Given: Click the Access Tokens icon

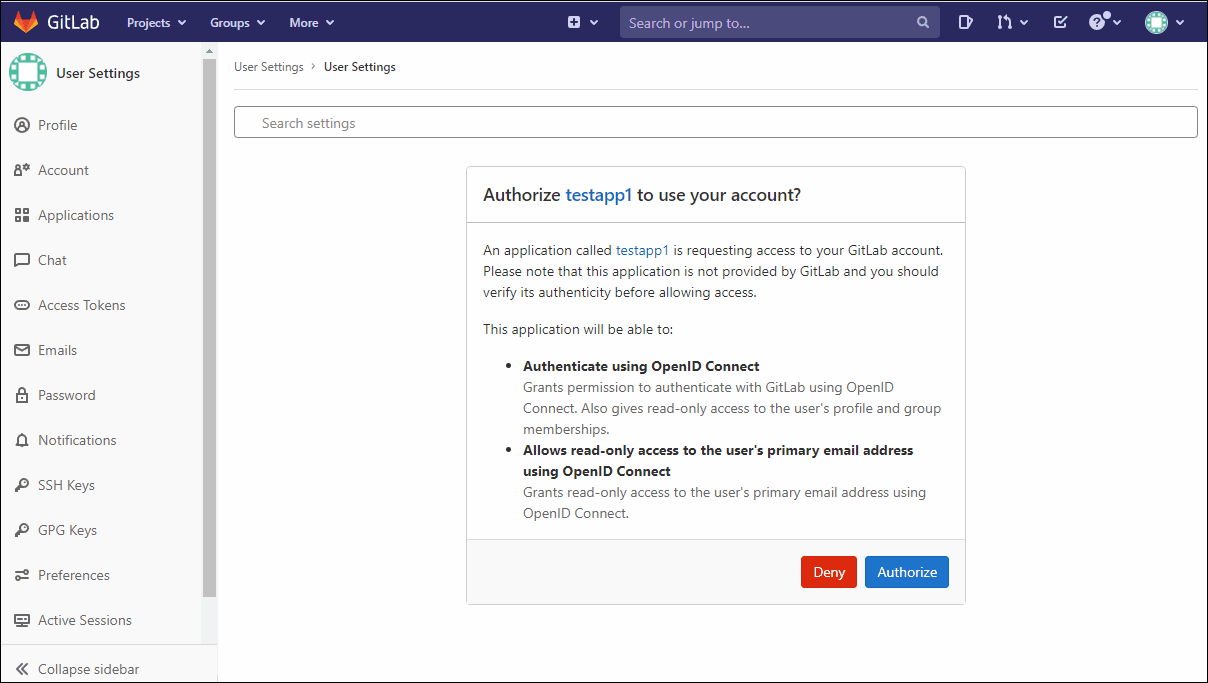Looking at the screenshot, I should (22, 305).
